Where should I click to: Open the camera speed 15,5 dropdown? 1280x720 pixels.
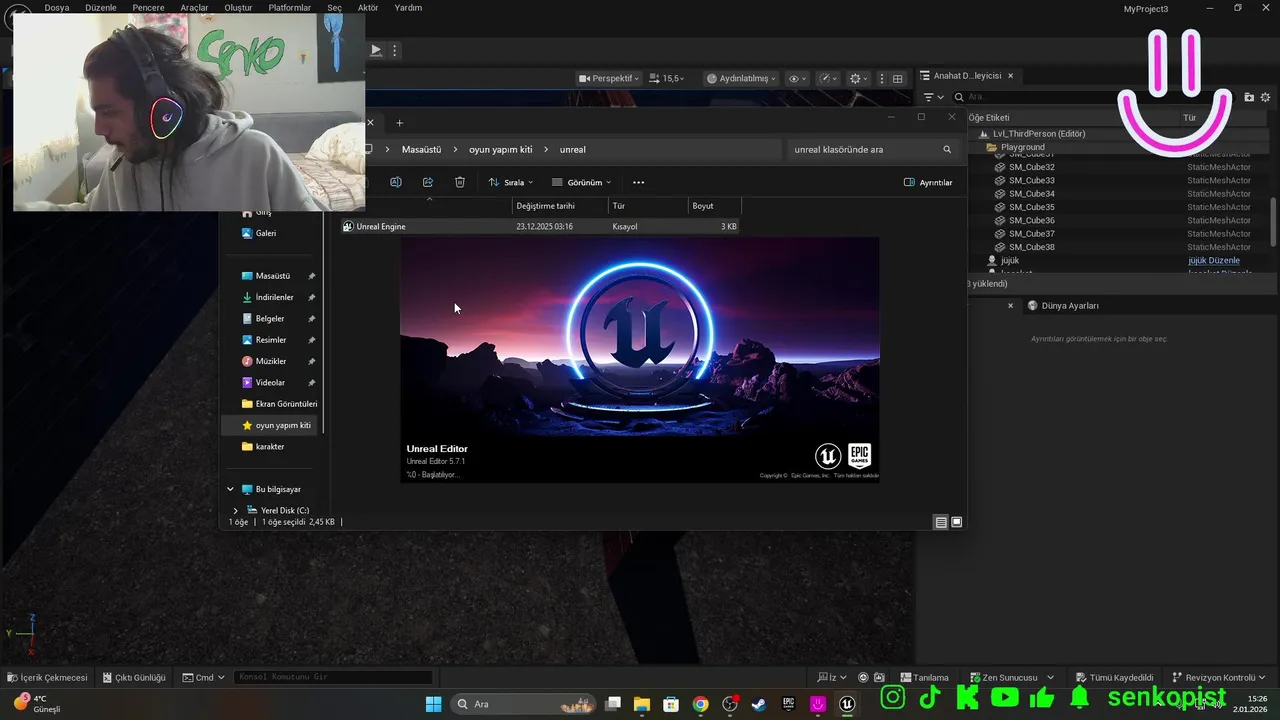[667, 78]
